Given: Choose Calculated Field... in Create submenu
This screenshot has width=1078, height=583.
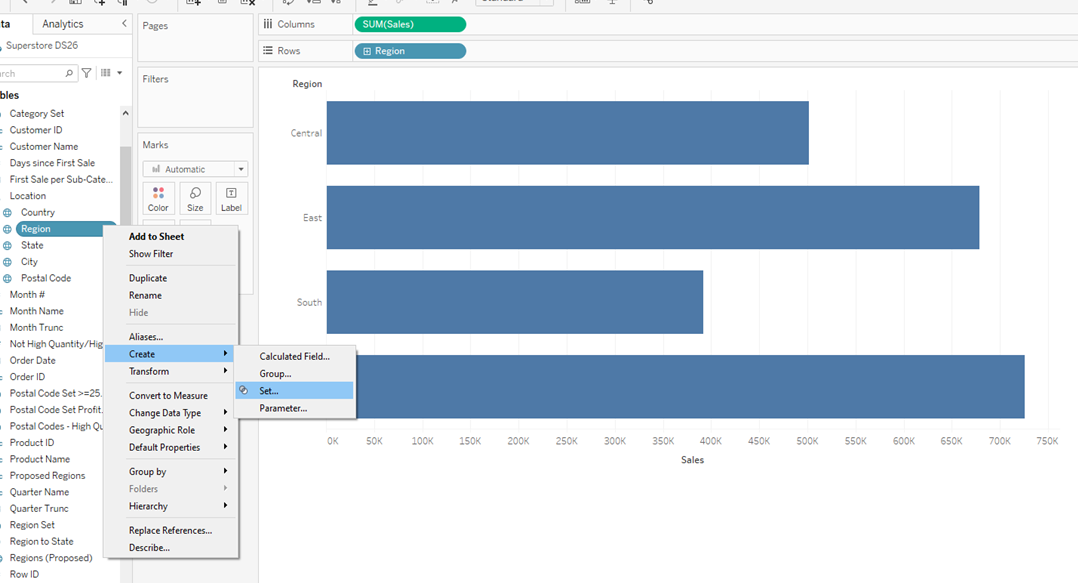Looking at the screenshot, I should click(294, 356).
